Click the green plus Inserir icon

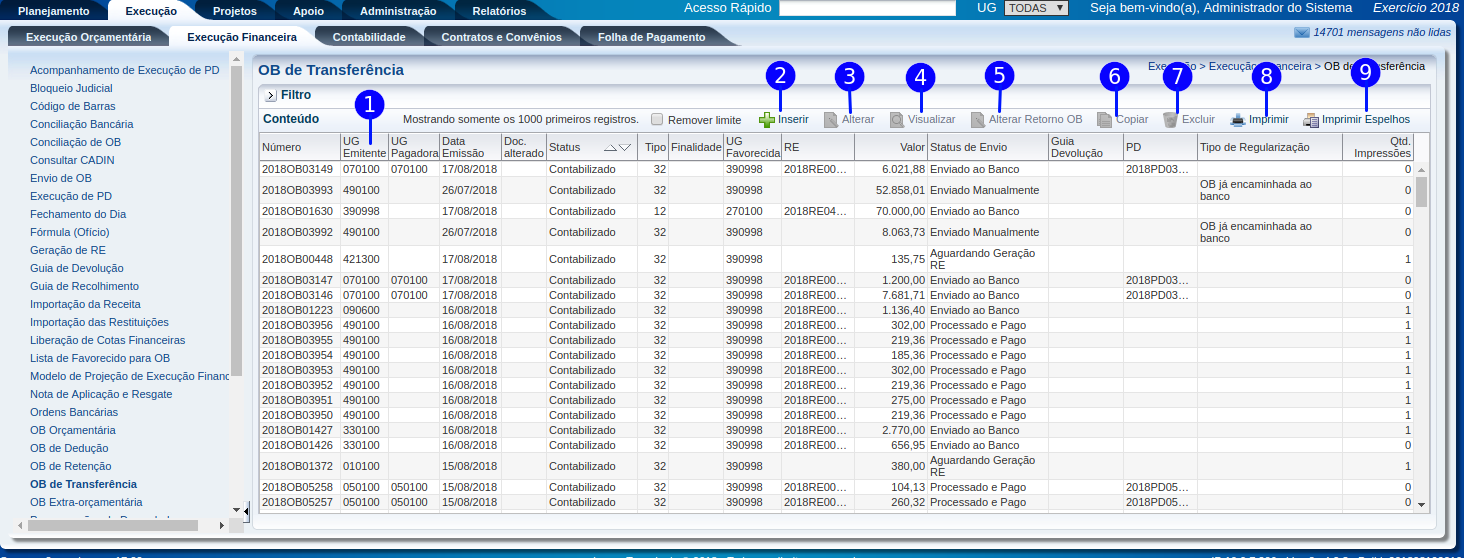pos(767,120)
